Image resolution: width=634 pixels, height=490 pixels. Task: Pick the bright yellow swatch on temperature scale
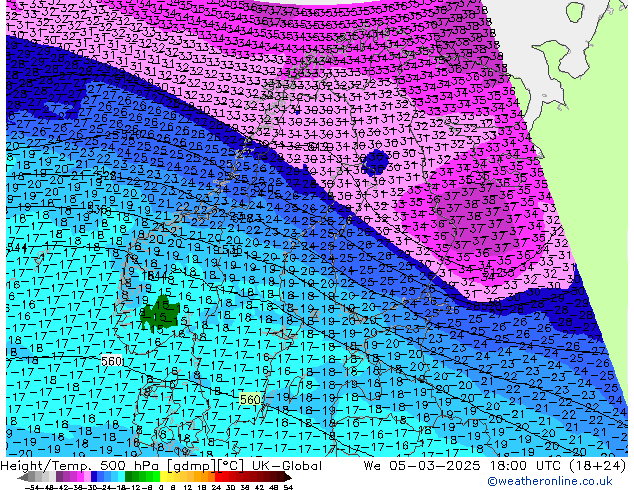(163, 477)
